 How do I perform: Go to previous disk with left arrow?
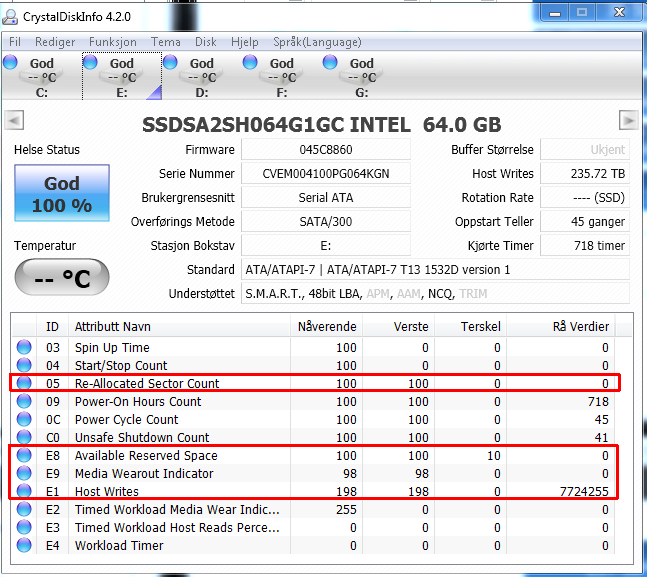[14, 121]
